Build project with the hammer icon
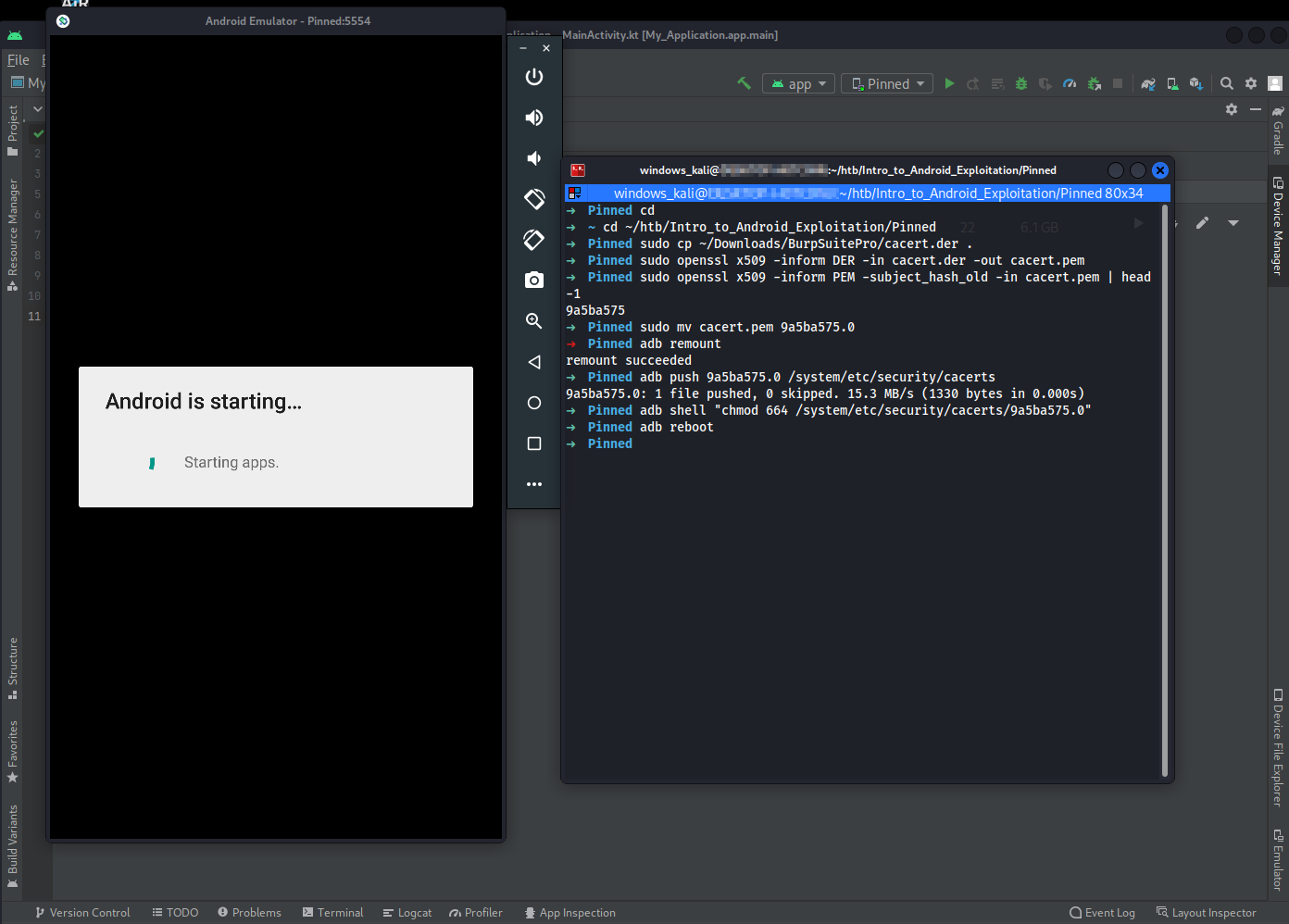Viewport: 1289px width, 924px height. pos(744,83)
